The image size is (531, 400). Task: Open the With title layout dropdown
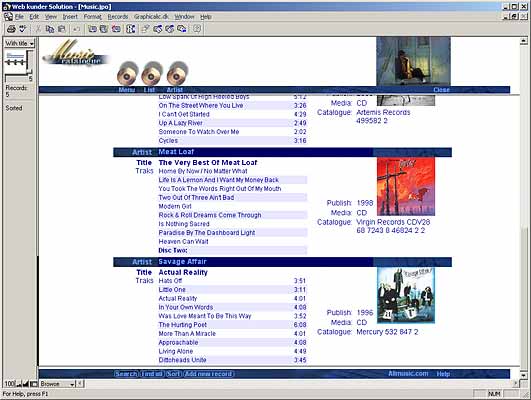(19, 43)
